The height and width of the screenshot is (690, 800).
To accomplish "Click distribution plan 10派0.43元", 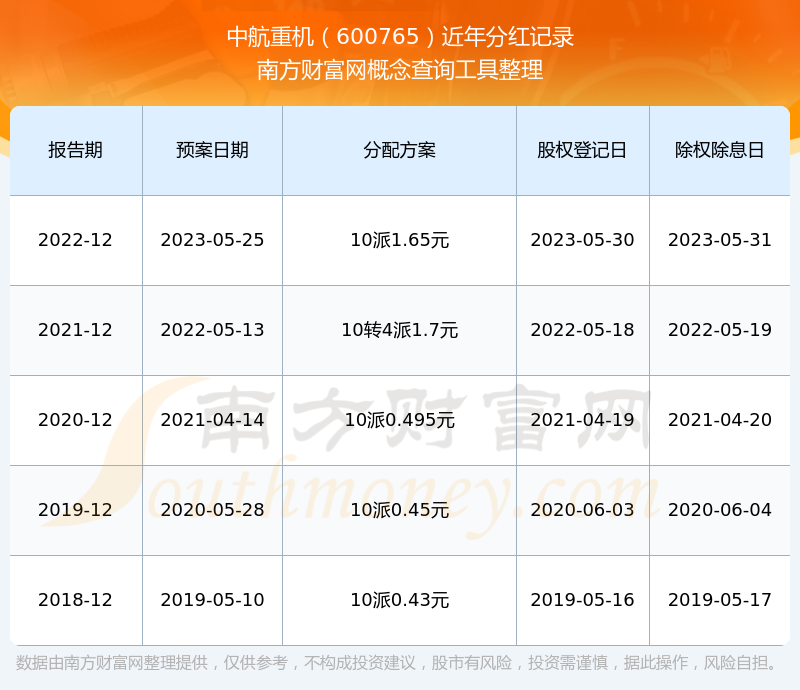I will (x=399, y=600).
